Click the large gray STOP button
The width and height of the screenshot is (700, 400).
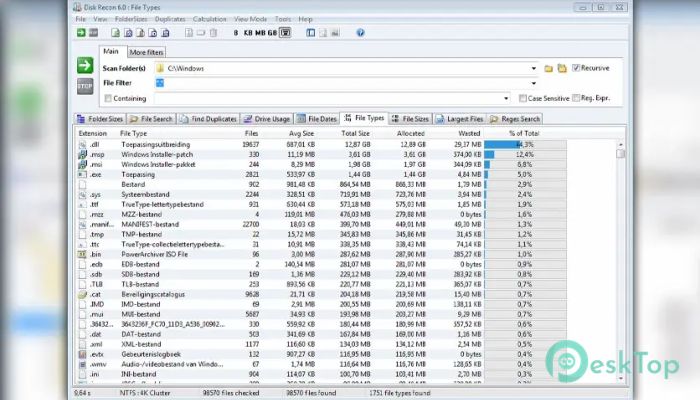85,86
